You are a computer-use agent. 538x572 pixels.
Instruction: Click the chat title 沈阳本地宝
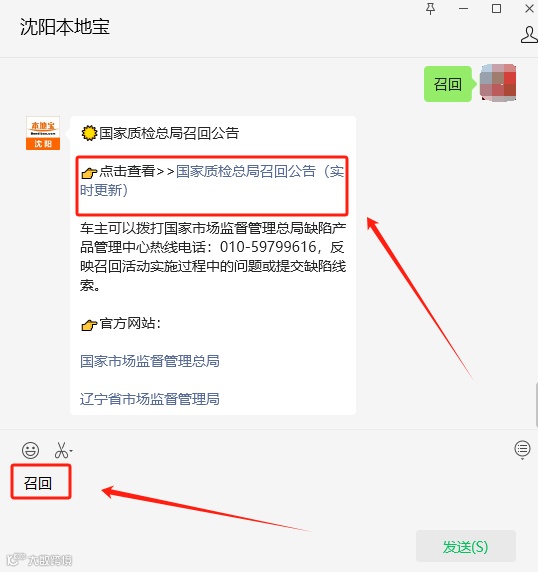[x=65, y=27]
